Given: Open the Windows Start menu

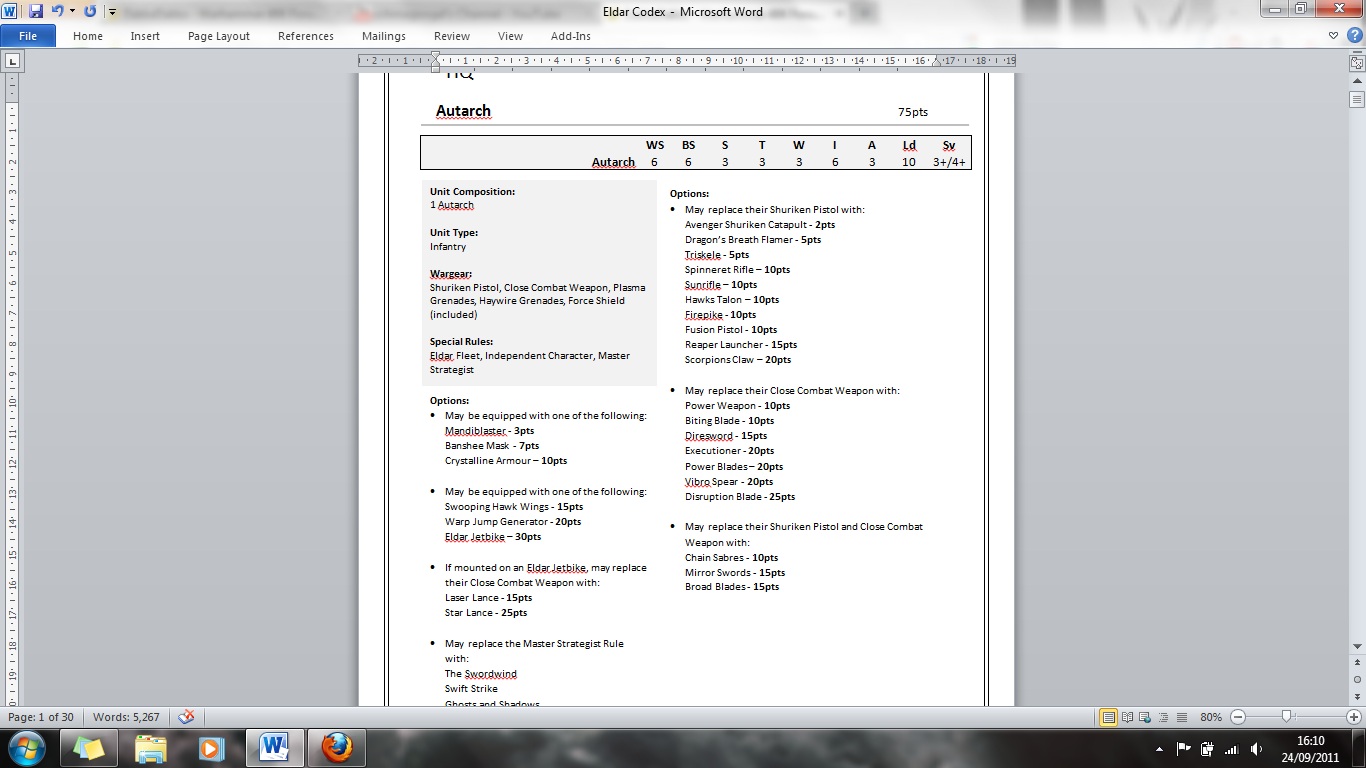Looking at the screenshot, I should (25, 748).
